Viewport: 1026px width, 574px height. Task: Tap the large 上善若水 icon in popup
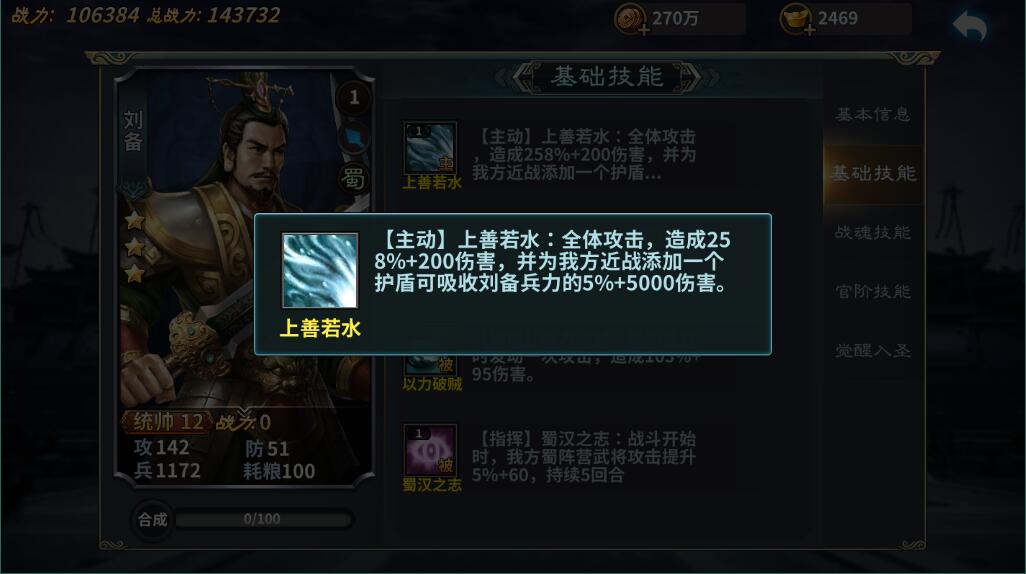pos(320,270)
